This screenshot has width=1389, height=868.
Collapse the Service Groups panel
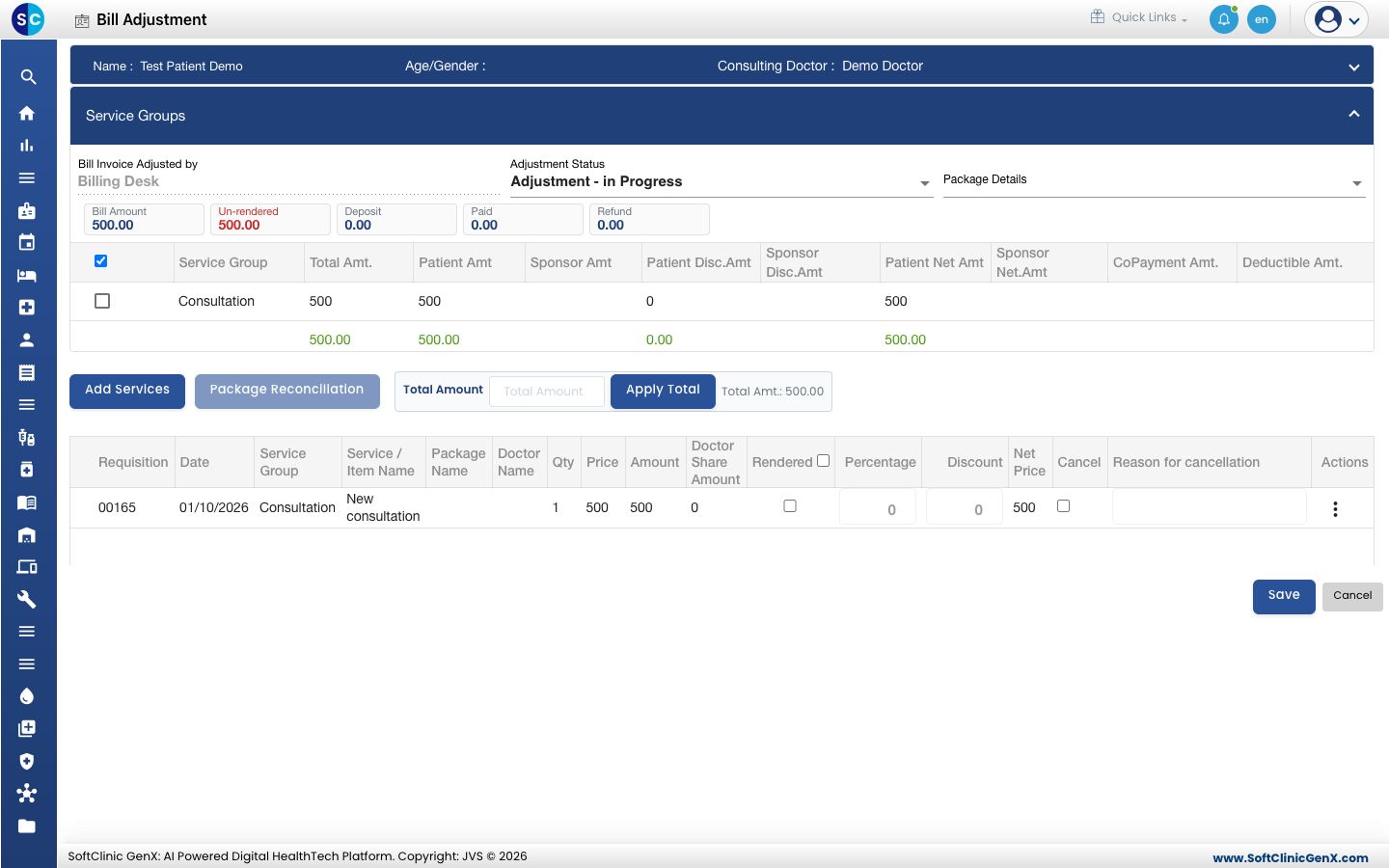1354,115
